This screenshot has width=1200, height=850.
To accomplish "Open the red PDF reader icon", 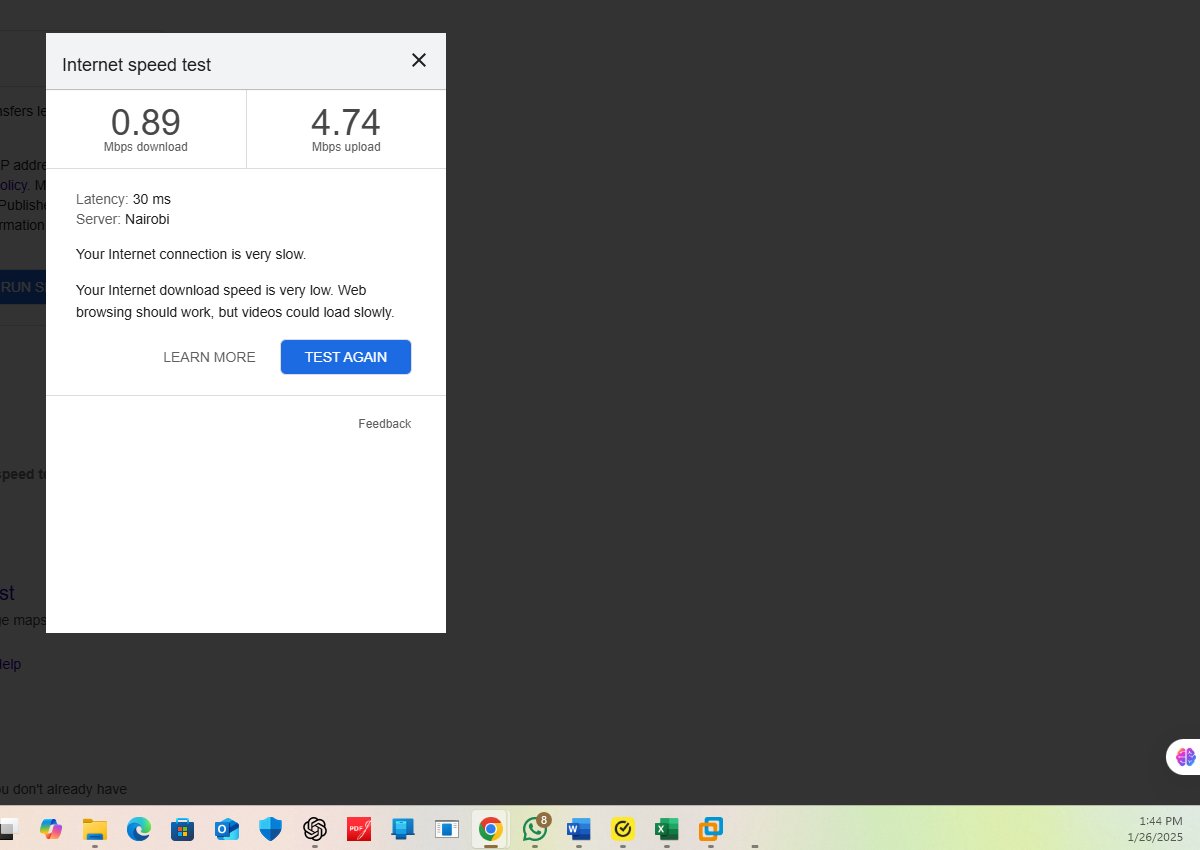I will [x=359, y=829].
